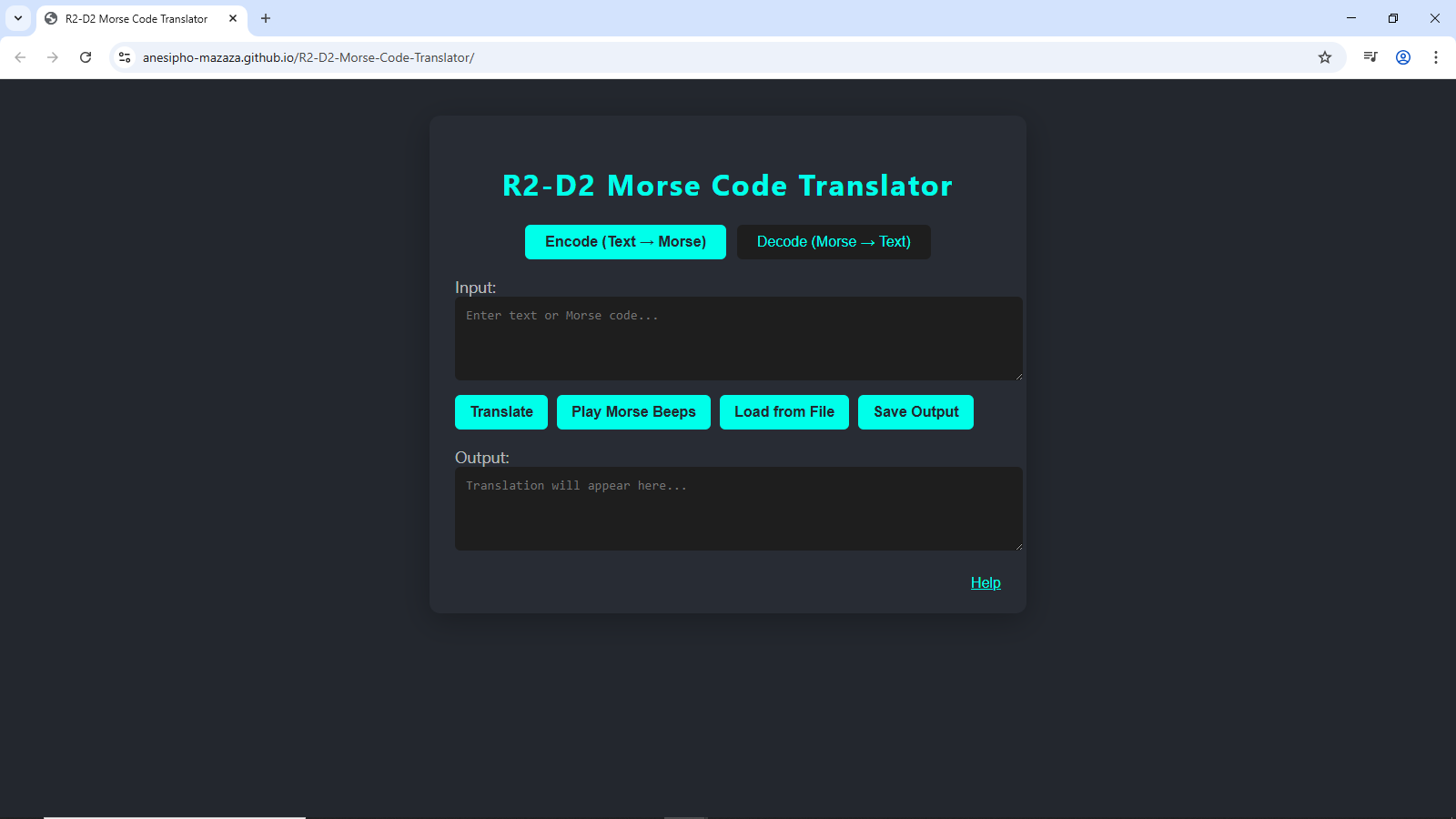The height and width of the screenshot is (819, 1456).
Task: Grab the Output textarea resize handle
Action: point(1018,546)
